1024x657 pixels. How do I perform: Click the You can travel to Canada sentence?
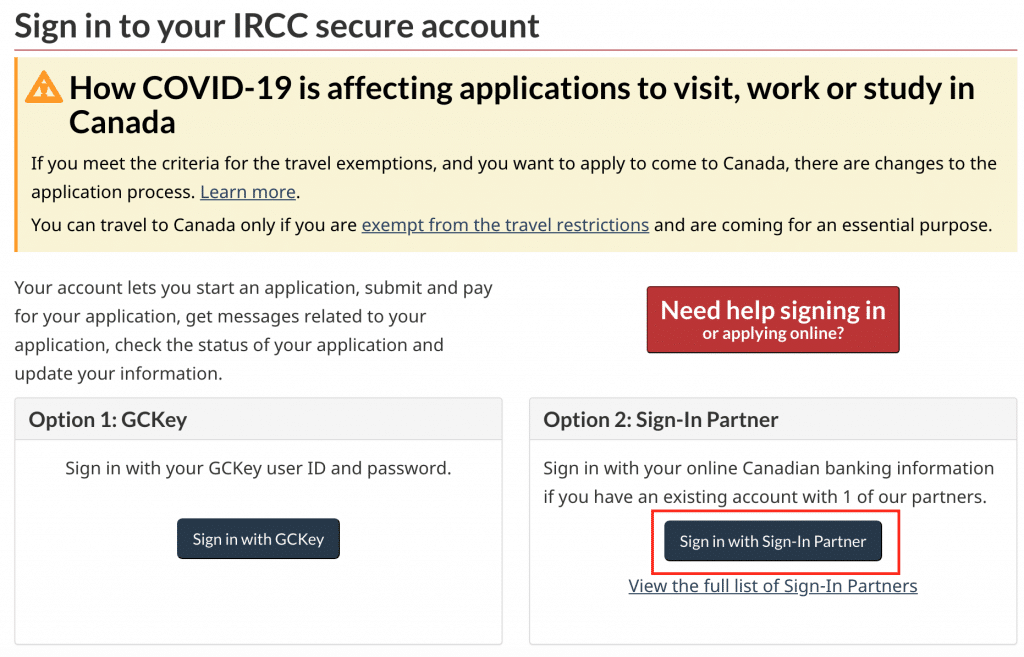[x=511, y=225]
